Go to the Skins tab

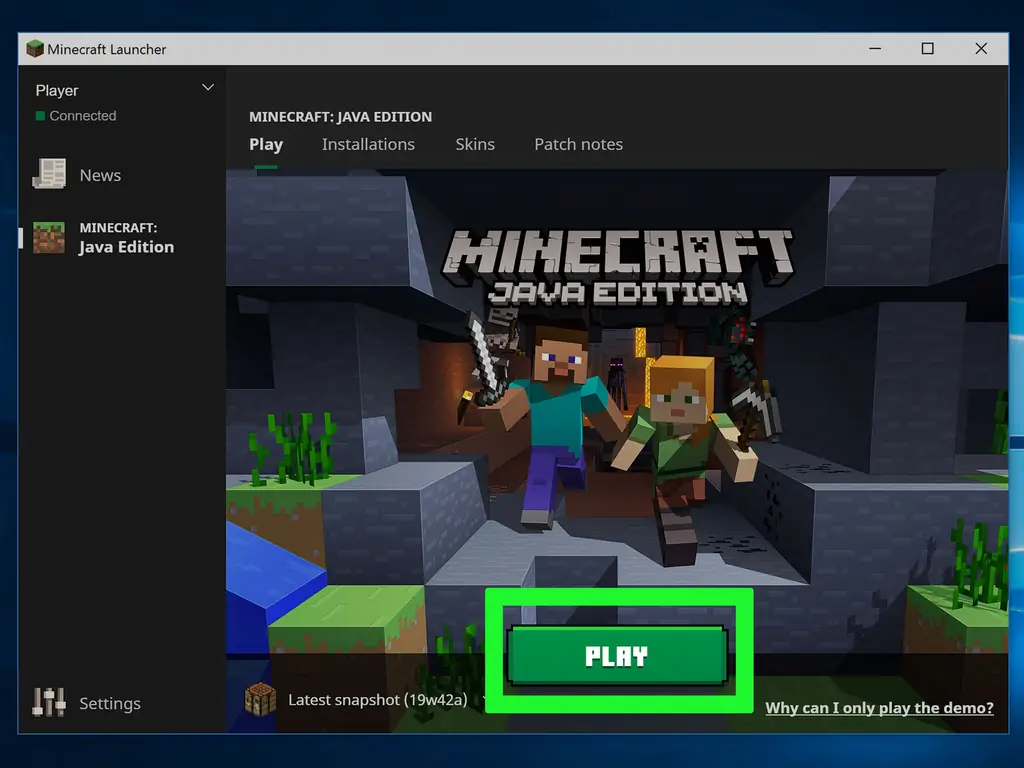(x=475, y=144)
